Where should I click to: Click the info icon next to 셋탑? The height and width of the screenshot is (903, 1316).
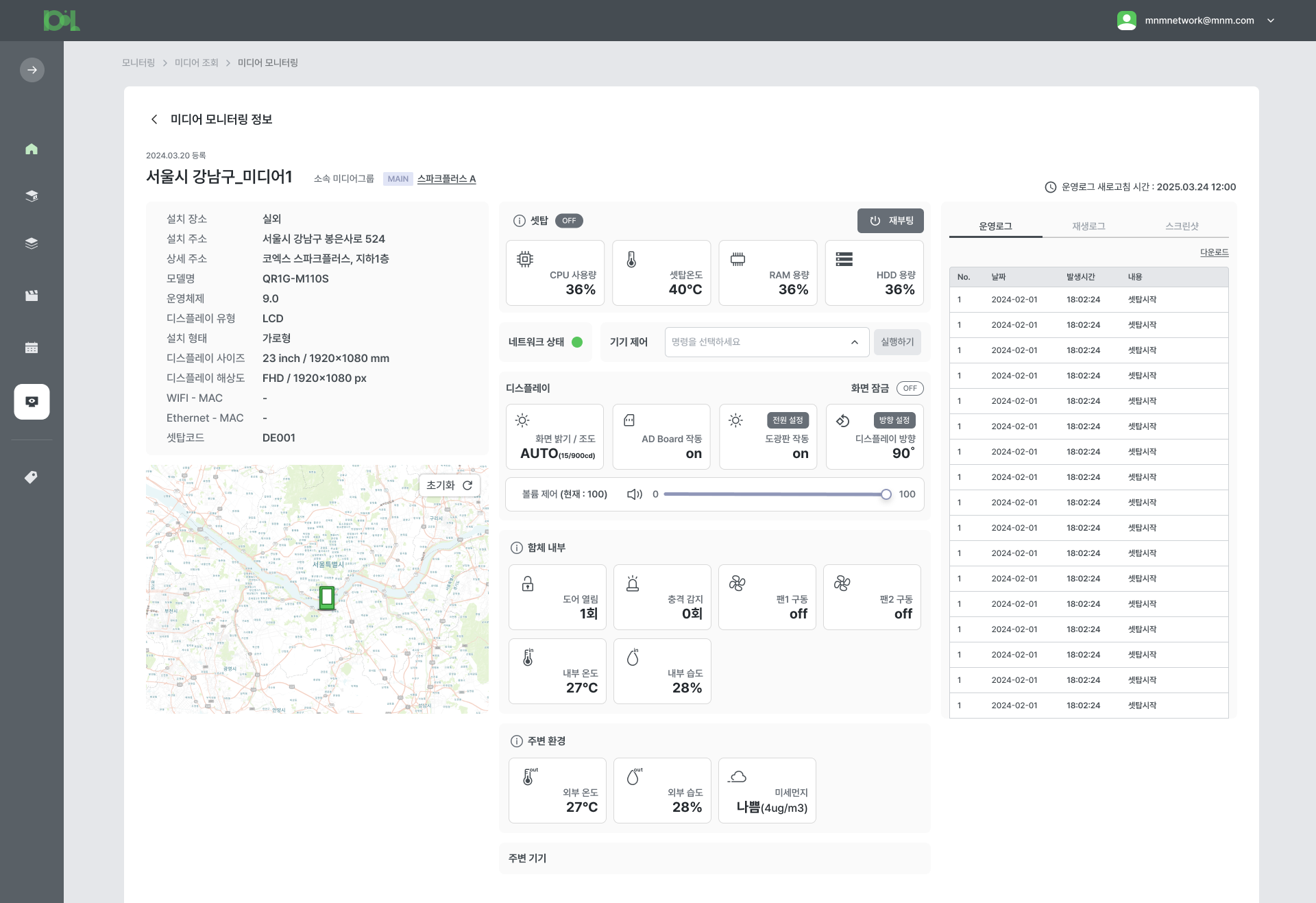pyautogui.click(x=520, y=221)
